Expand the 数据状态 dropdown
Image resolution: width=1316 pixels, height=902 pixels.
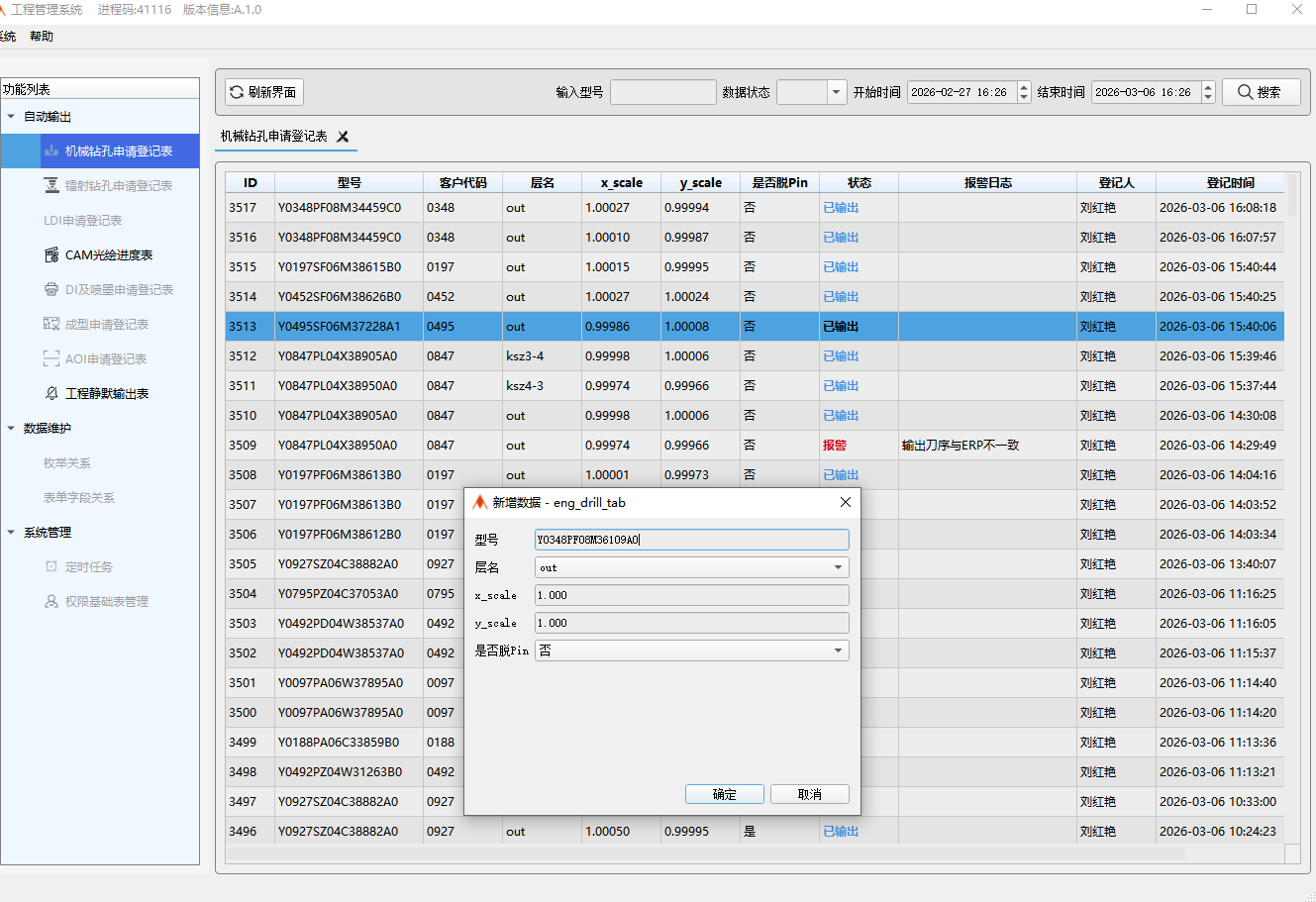837,92
